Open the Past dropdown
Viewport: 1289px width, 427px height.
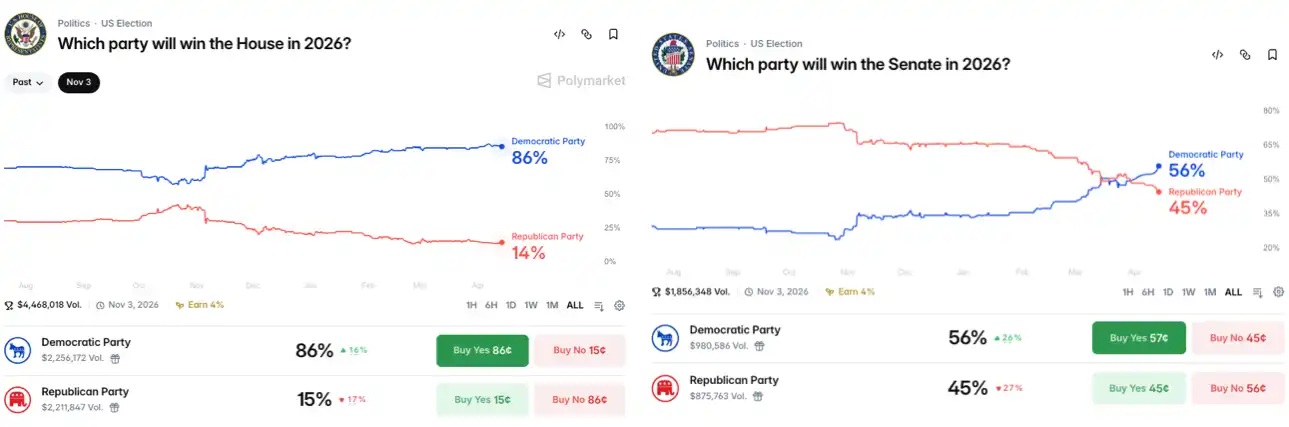(28, 83)
